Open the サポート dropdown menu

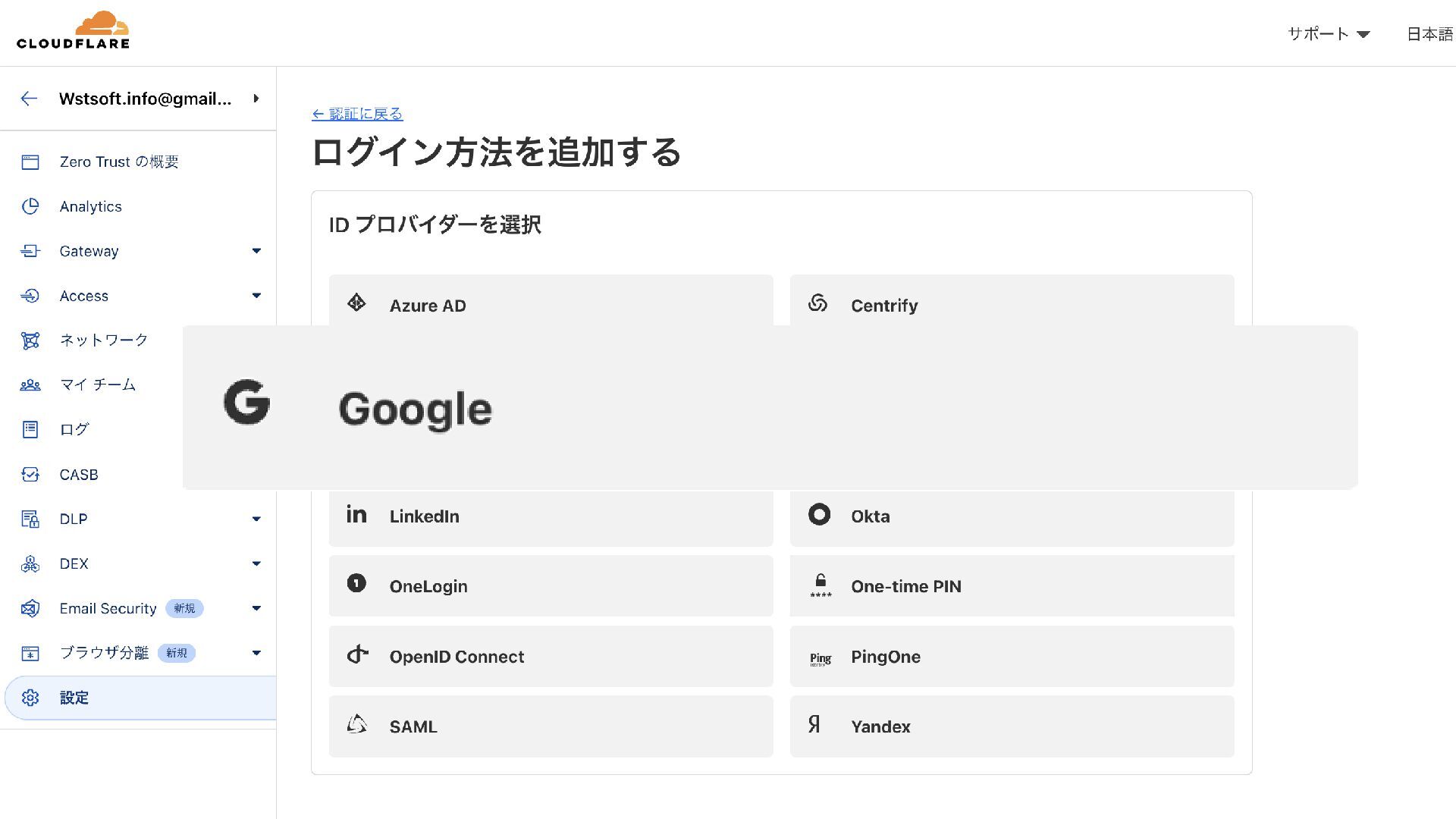[x=1329, y=34]
